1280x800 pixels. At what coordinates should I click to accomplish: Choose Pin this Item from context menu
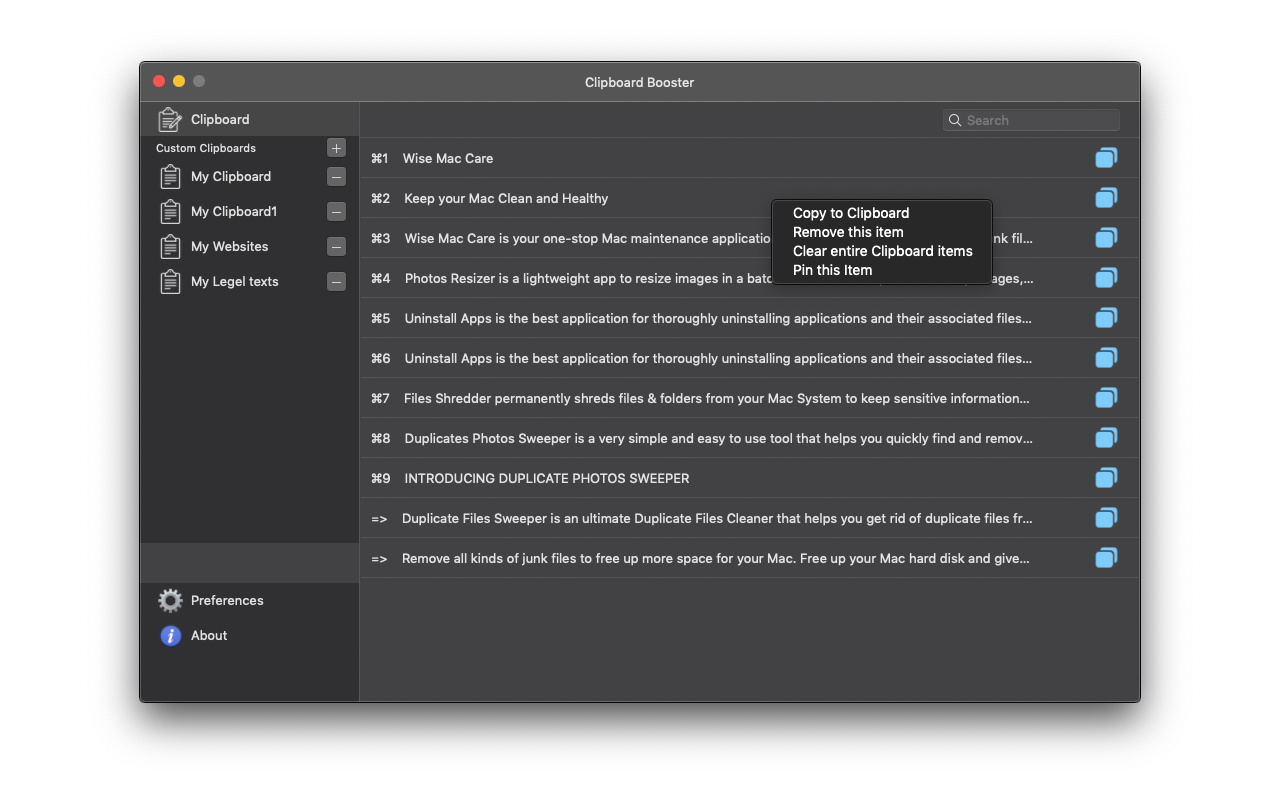click(832, 270)
